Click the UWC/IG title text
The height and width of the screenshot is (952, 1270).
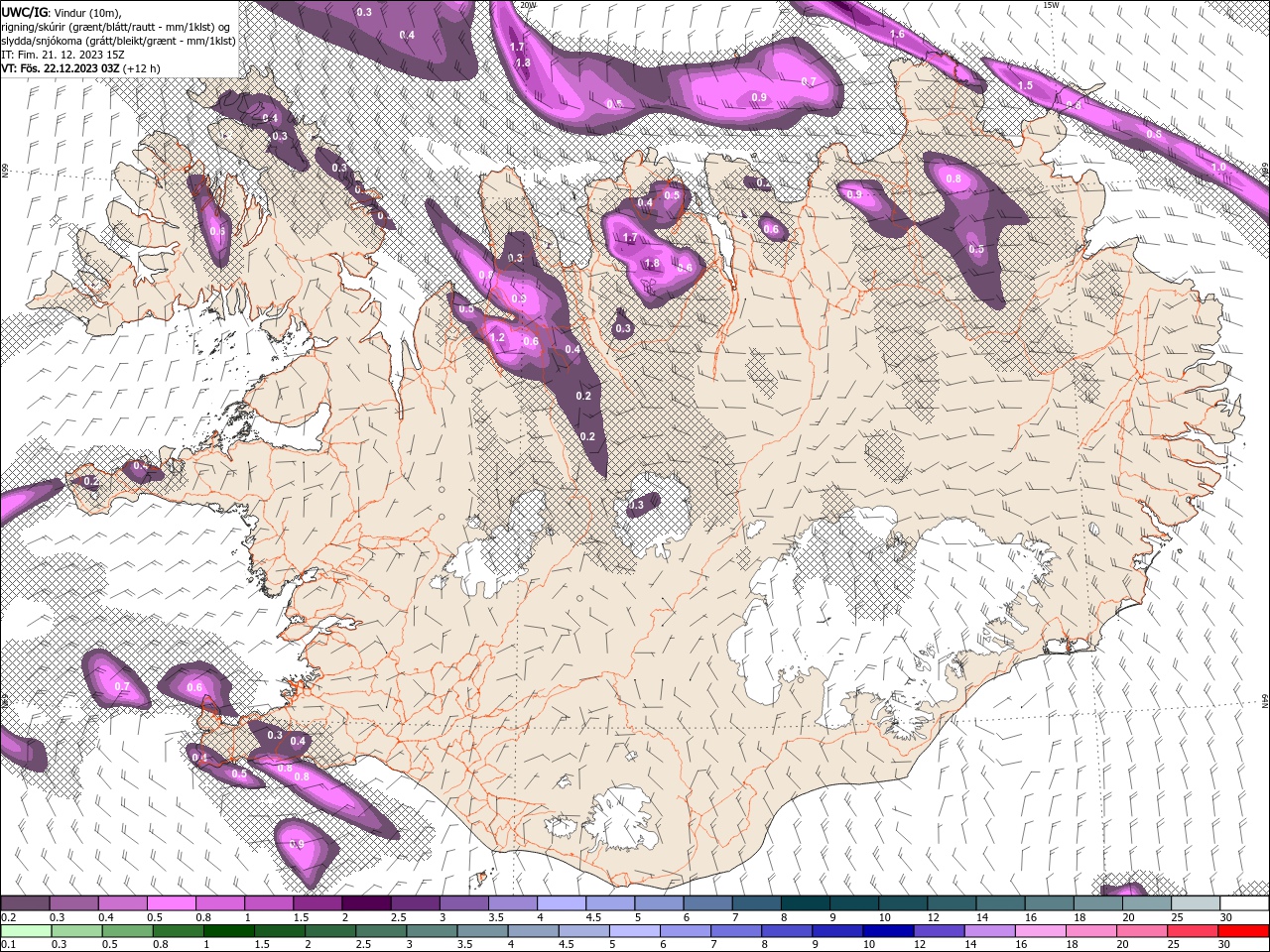(x=24, y=11)
